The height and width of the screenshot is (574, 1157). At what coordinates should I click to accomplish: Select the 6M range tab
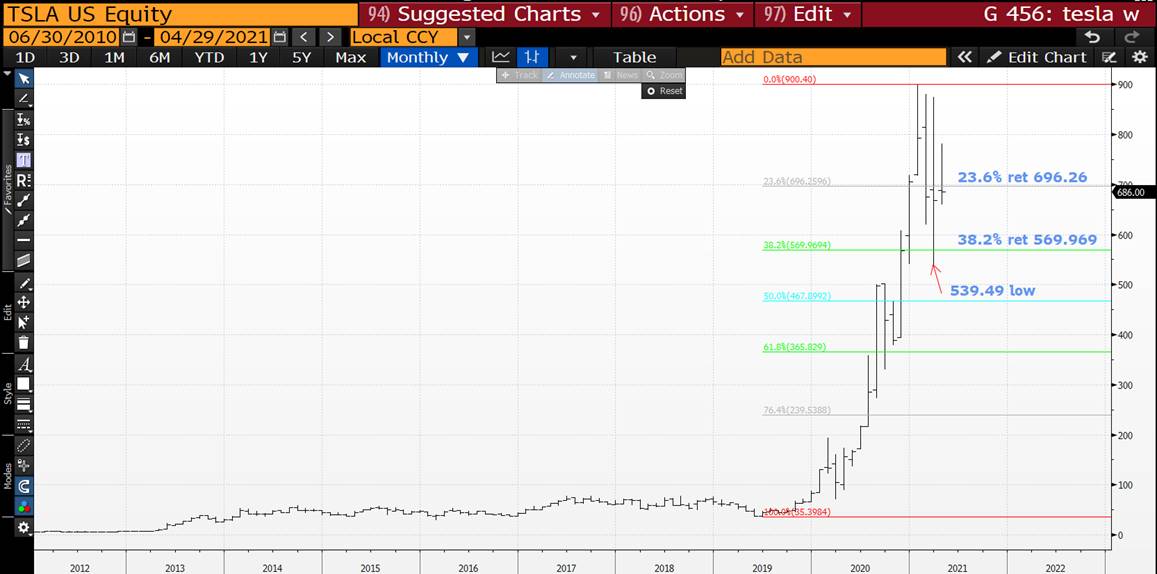tap(159, 57)
